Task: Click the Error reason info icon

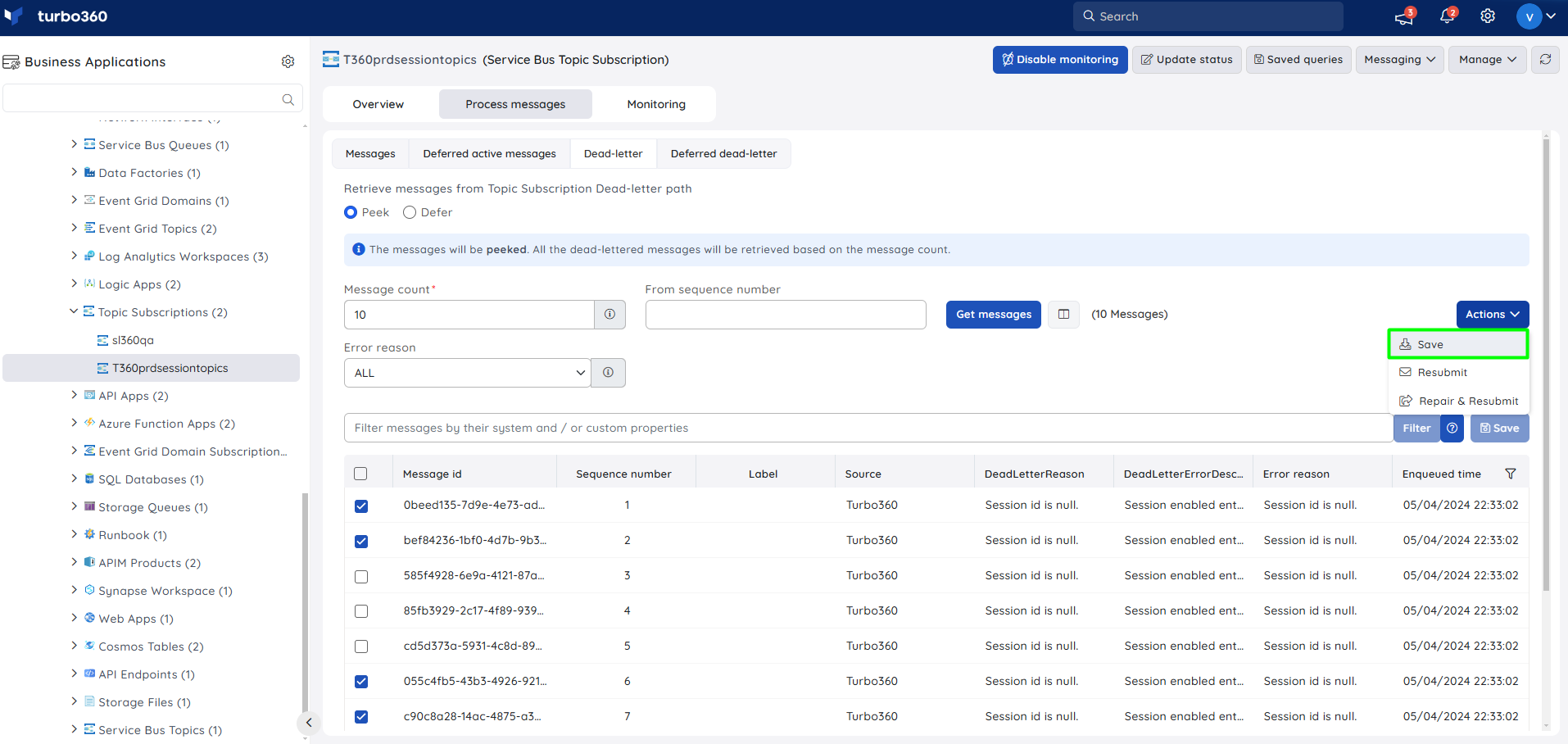Action: [608, 373]
